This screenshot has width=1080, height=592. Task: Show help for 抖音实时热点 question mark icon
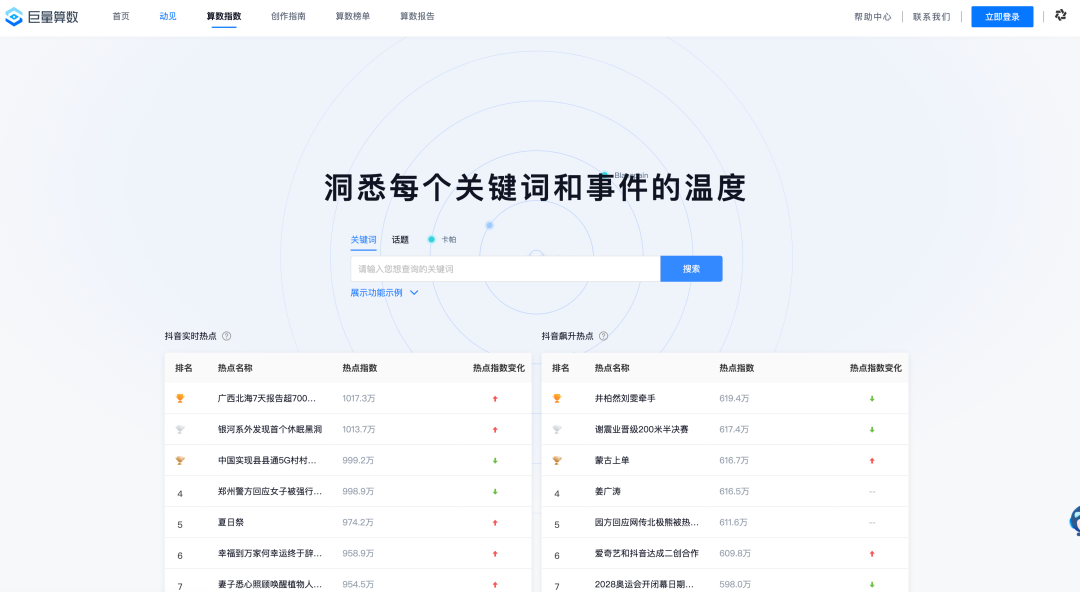[x=227, y=336]
